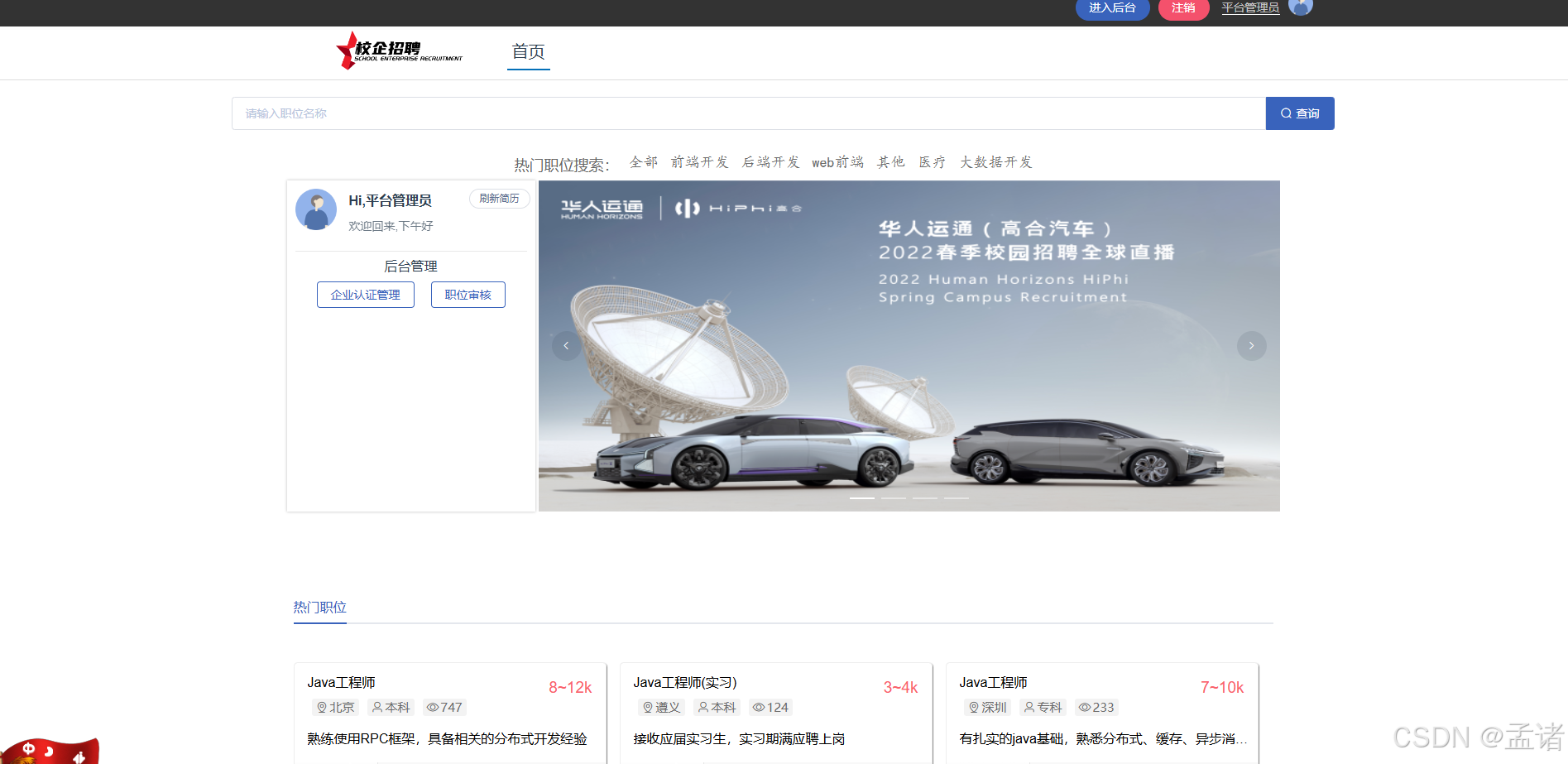Select the 前端开发 hot search tag
1568x764 pixels.
(x=699, y=161)
